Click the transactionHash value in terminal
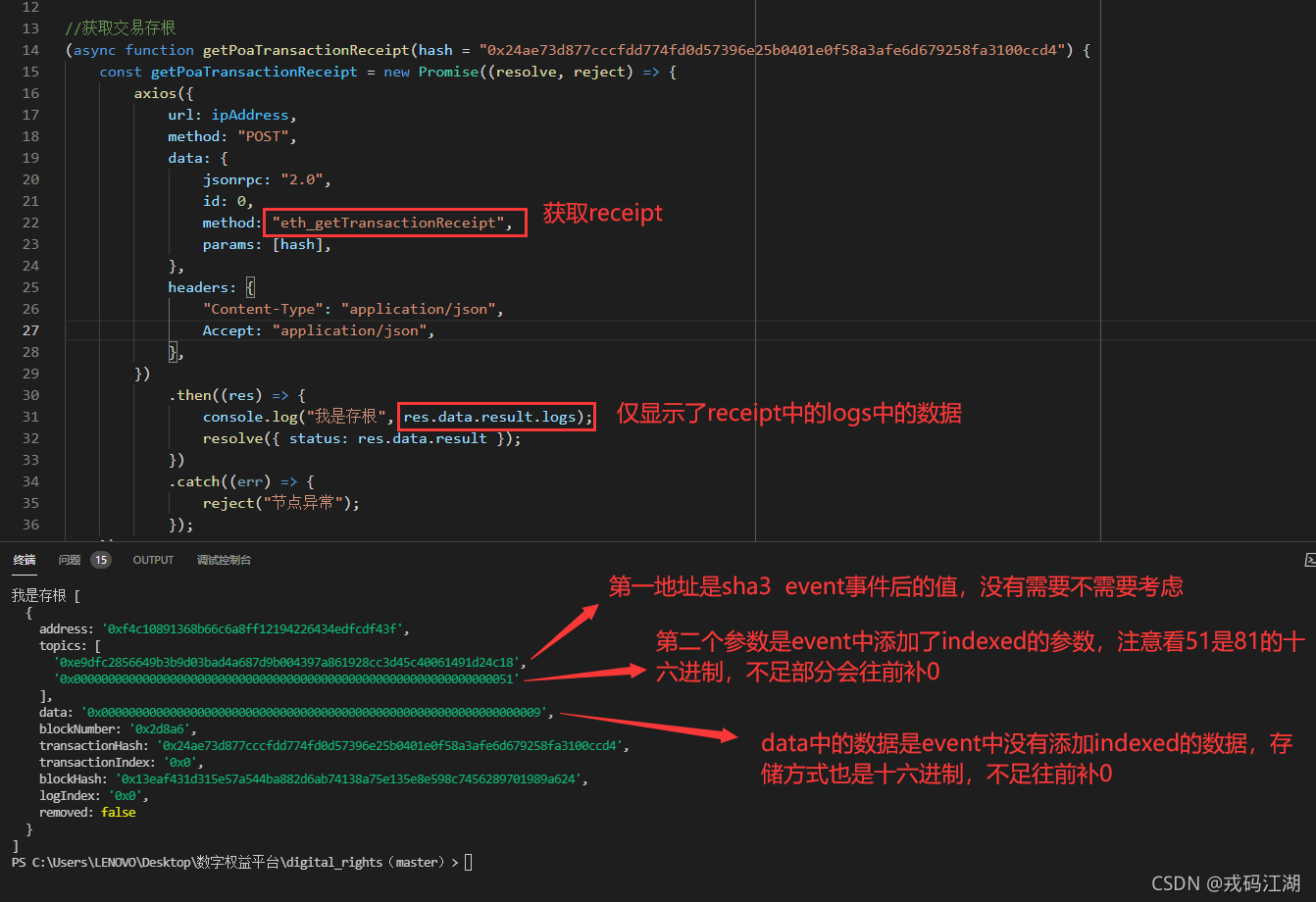 pos(390,746)
